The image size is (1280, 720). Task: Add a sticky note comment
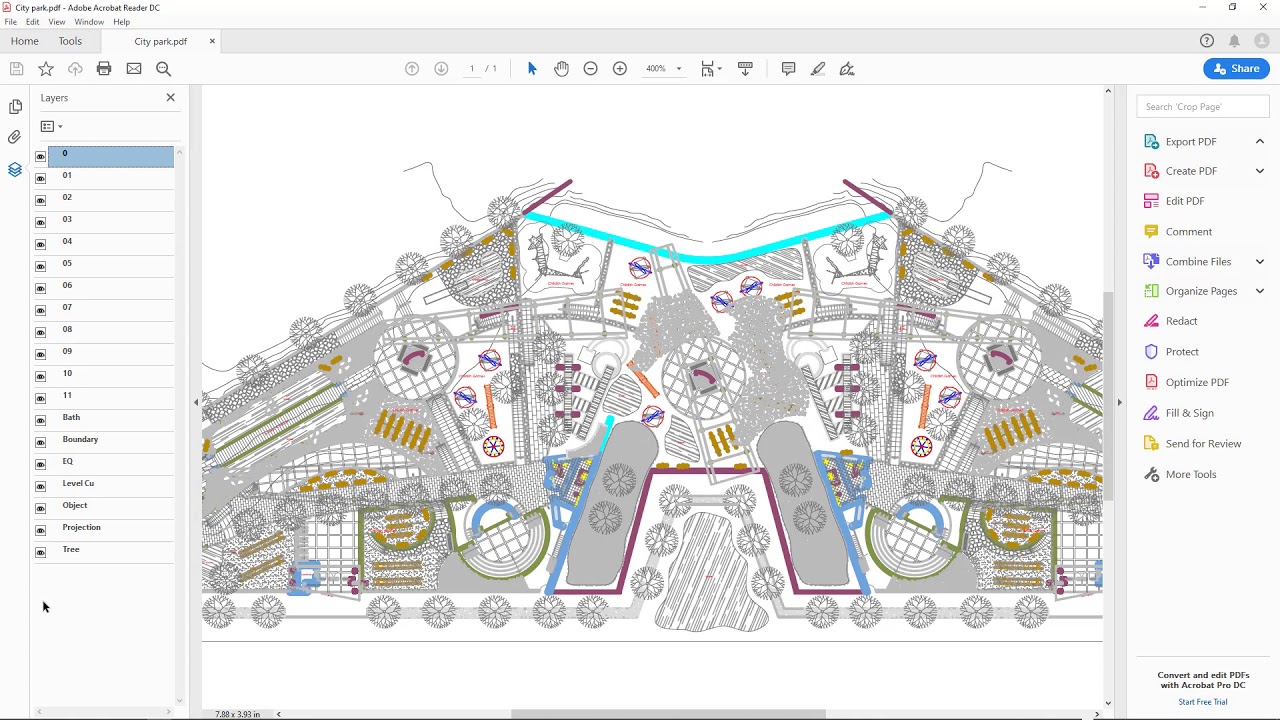(x=788, y=69)
